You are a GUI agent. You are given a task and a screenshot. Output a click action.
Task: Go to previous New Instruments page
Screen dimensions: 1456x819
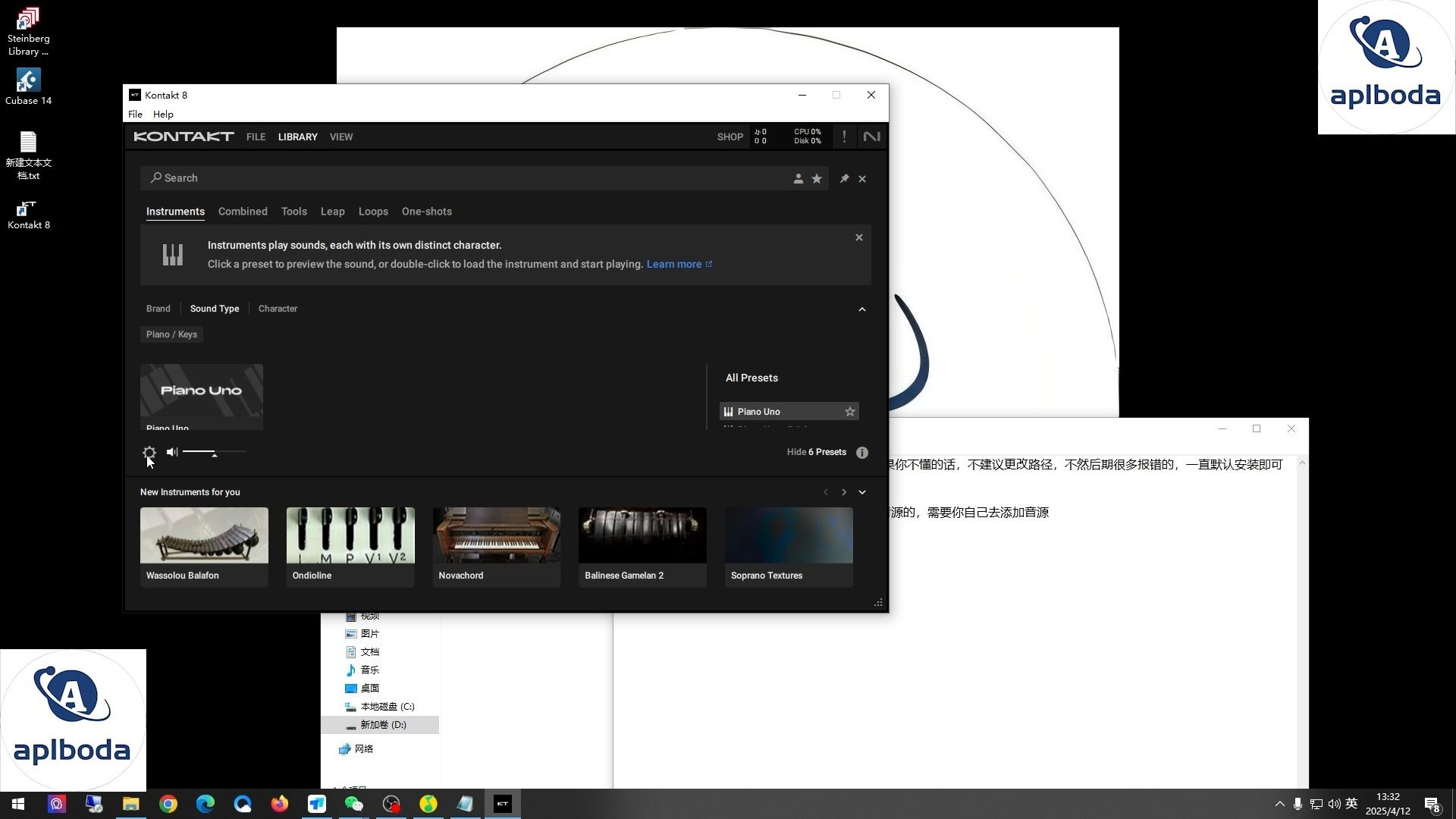click(826, 492)
